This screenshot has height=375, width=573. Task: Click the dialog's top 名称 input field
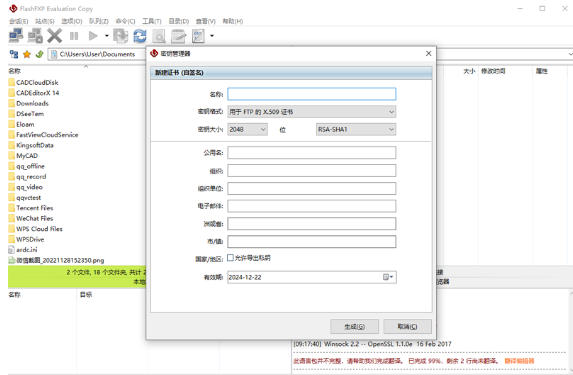click(x=311, y=94)
